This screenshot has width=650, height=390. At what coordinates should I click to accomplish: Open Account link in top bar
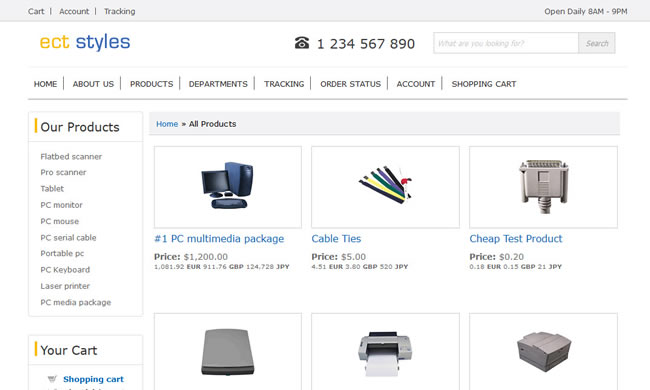(x=74, y=12)
